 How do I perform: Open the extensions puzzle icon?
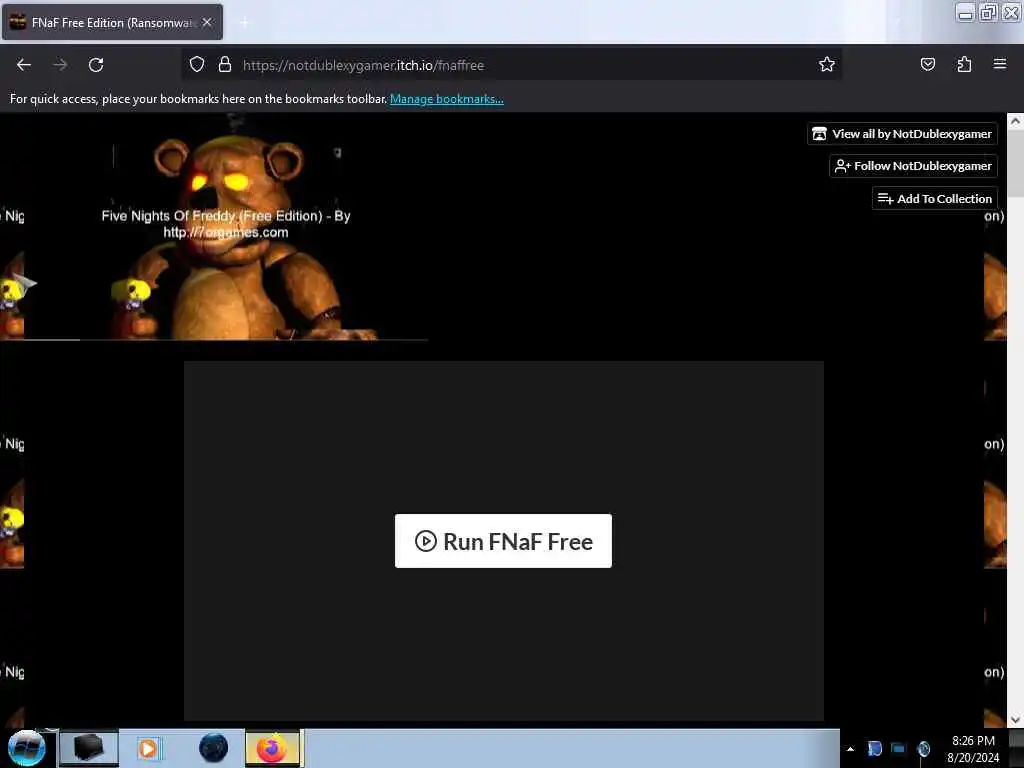coord(964,64)
